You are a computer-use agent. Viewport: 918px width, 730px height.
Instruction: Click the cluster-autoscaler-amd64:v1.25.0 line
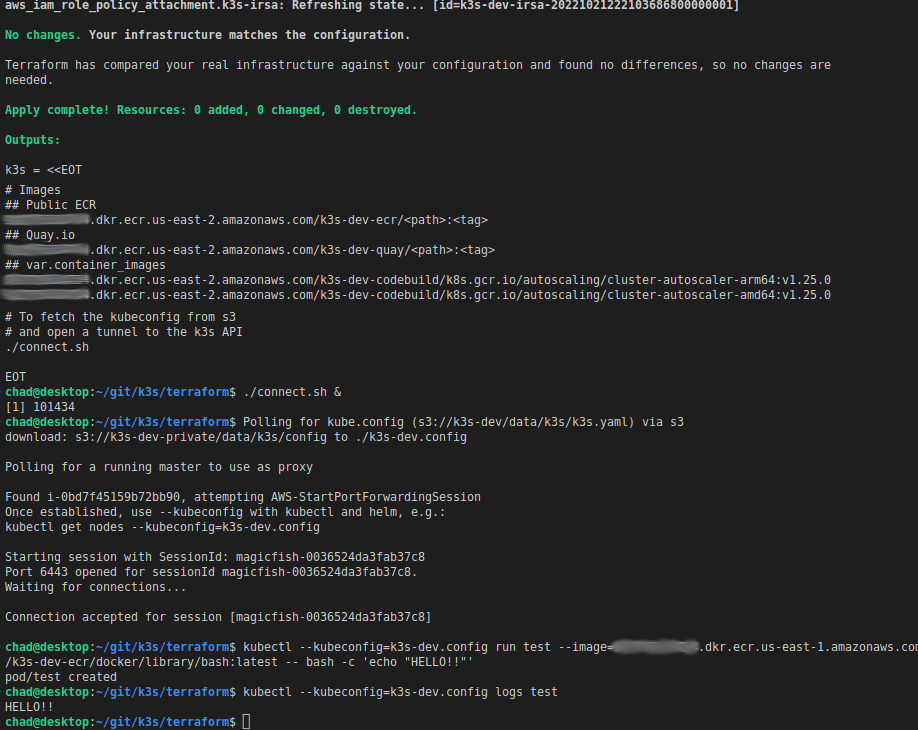(417, 295)
